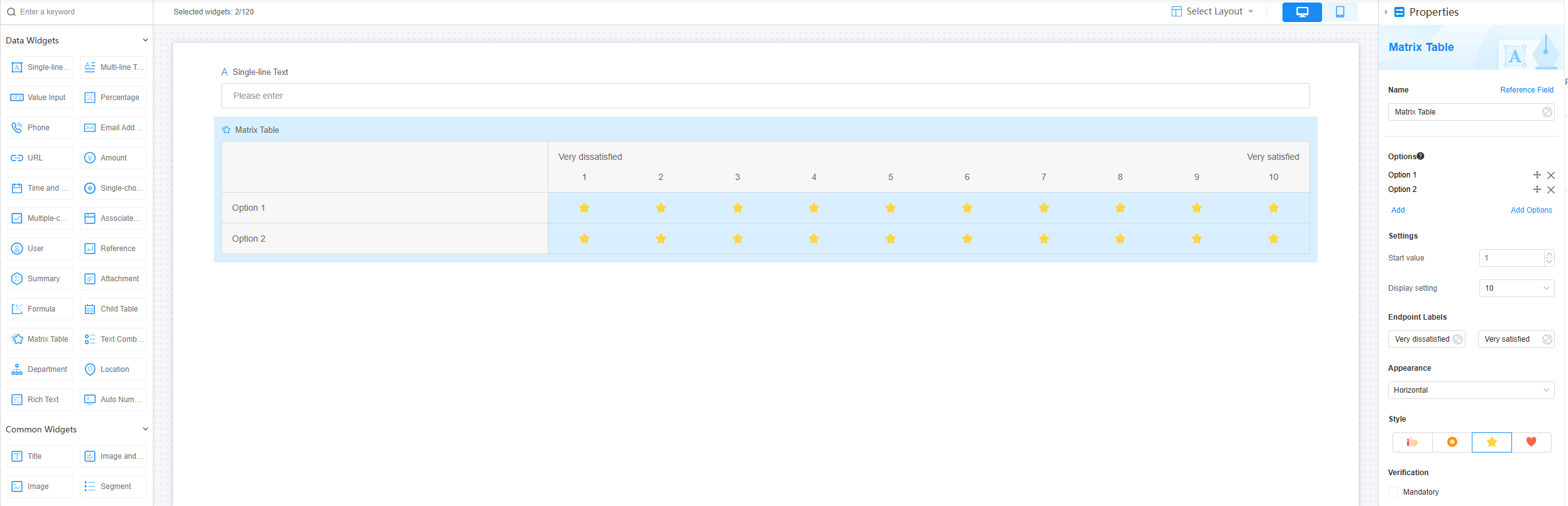Add the Text Combination widget
Viewport: 1568px width, 506px height.
[113, 339]
